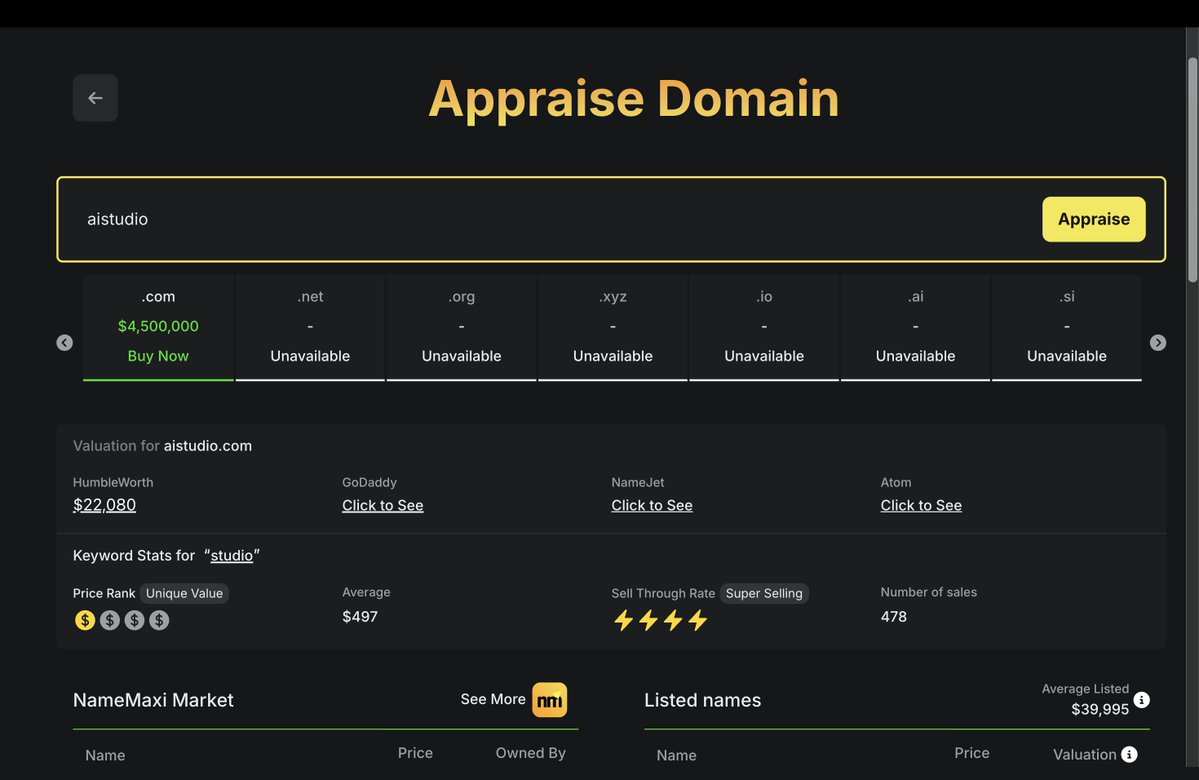Select the .ai domain tab
The height and width of the screenshot is (780, 1199).
click(x=915, y=327)
